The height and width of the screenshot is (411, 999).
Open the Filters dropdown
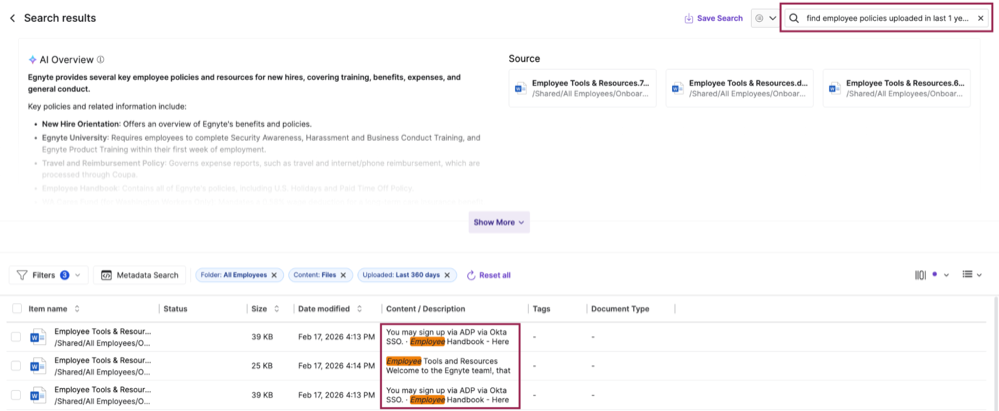49,275
